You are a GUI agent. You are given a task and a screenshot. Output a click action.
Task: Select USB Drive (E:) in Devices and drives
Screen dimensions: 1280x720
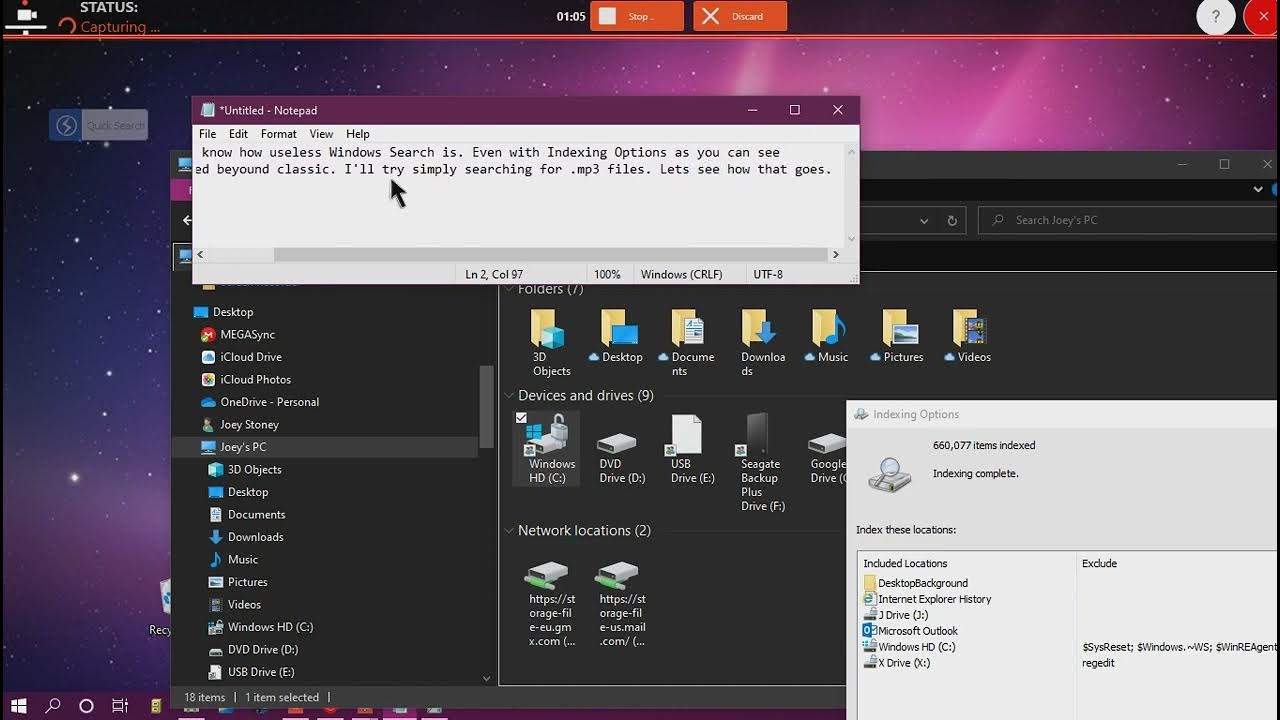pos(691,450)
